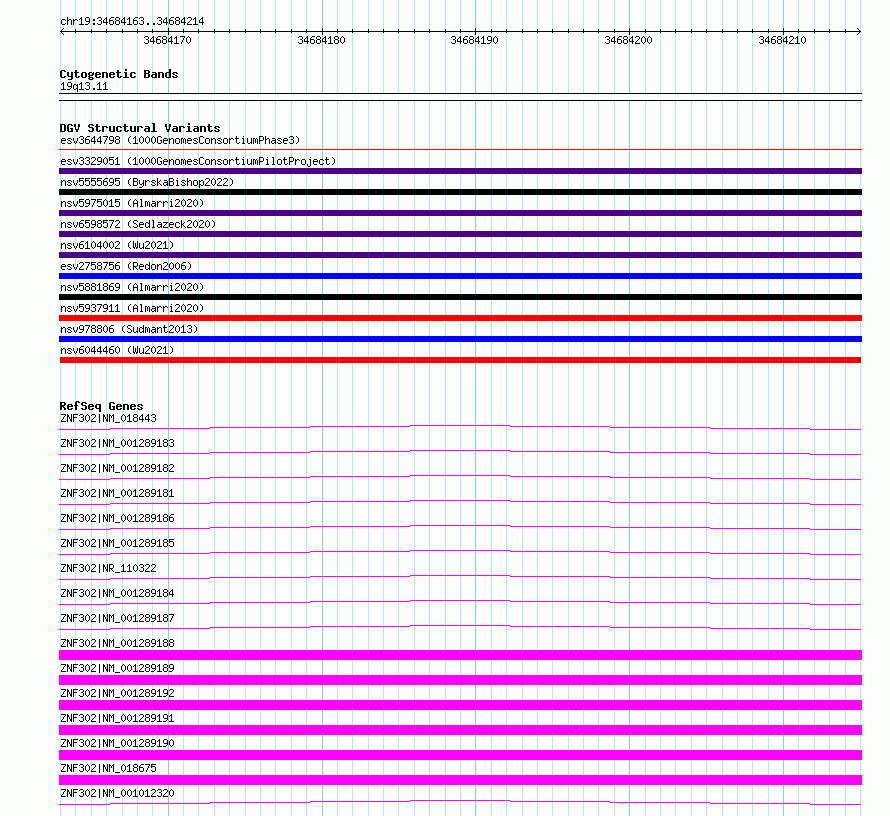Open variant esv3644798 (1000GenomesConsortiumPhase3)
This screenshot has height=816, width=890.
[x=180, y=140]
